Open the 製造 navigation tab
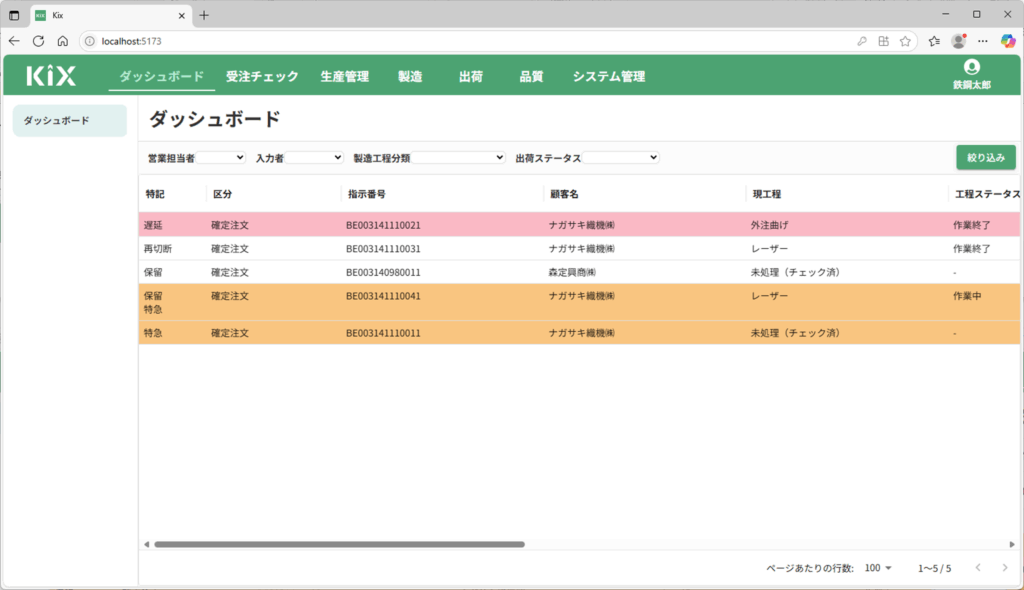 (x=410, y=76)
